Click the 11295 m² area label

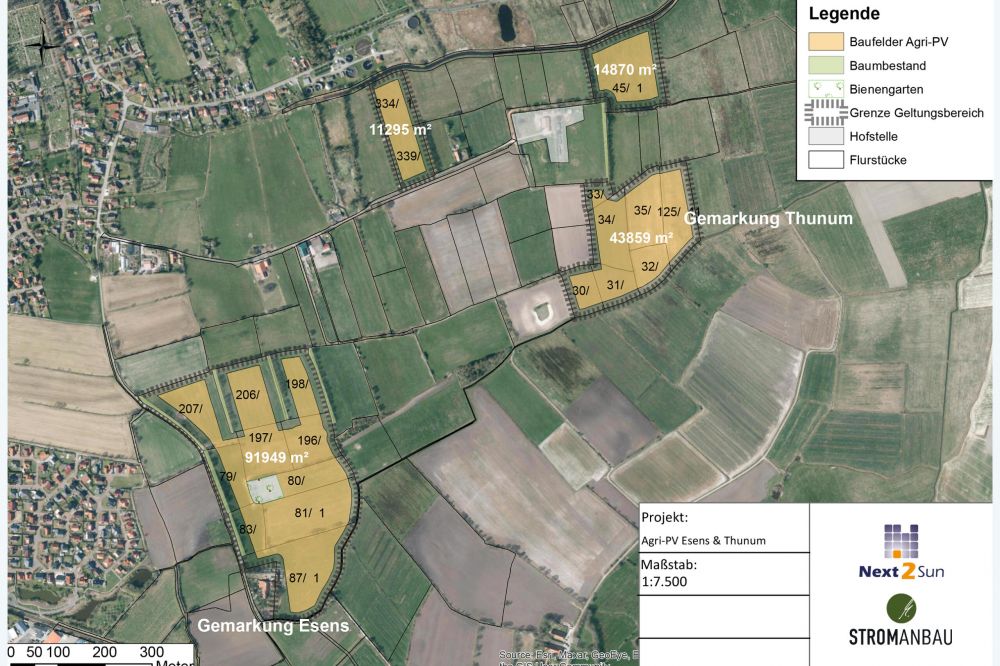(399, 130)
